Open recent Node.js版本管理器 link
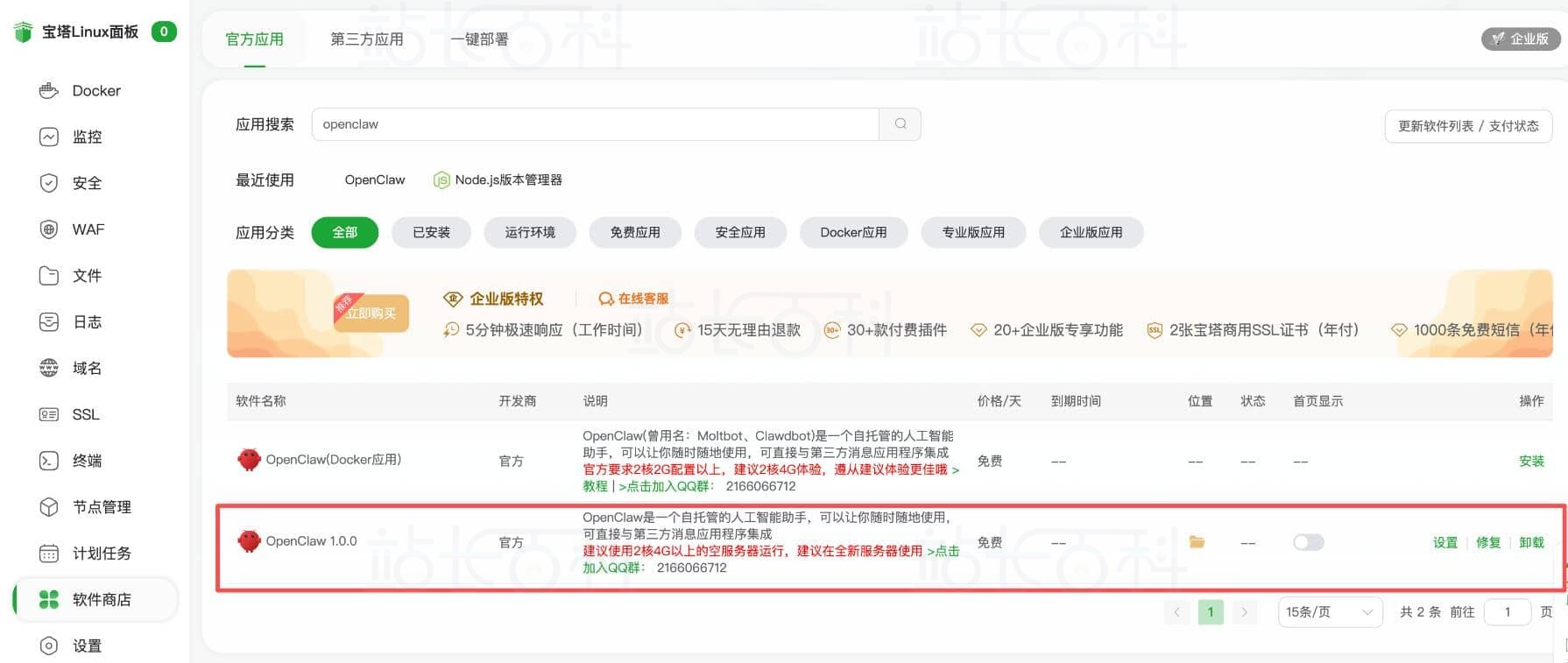This screenshot has width=1568, height=663. (x=508, y=180)
